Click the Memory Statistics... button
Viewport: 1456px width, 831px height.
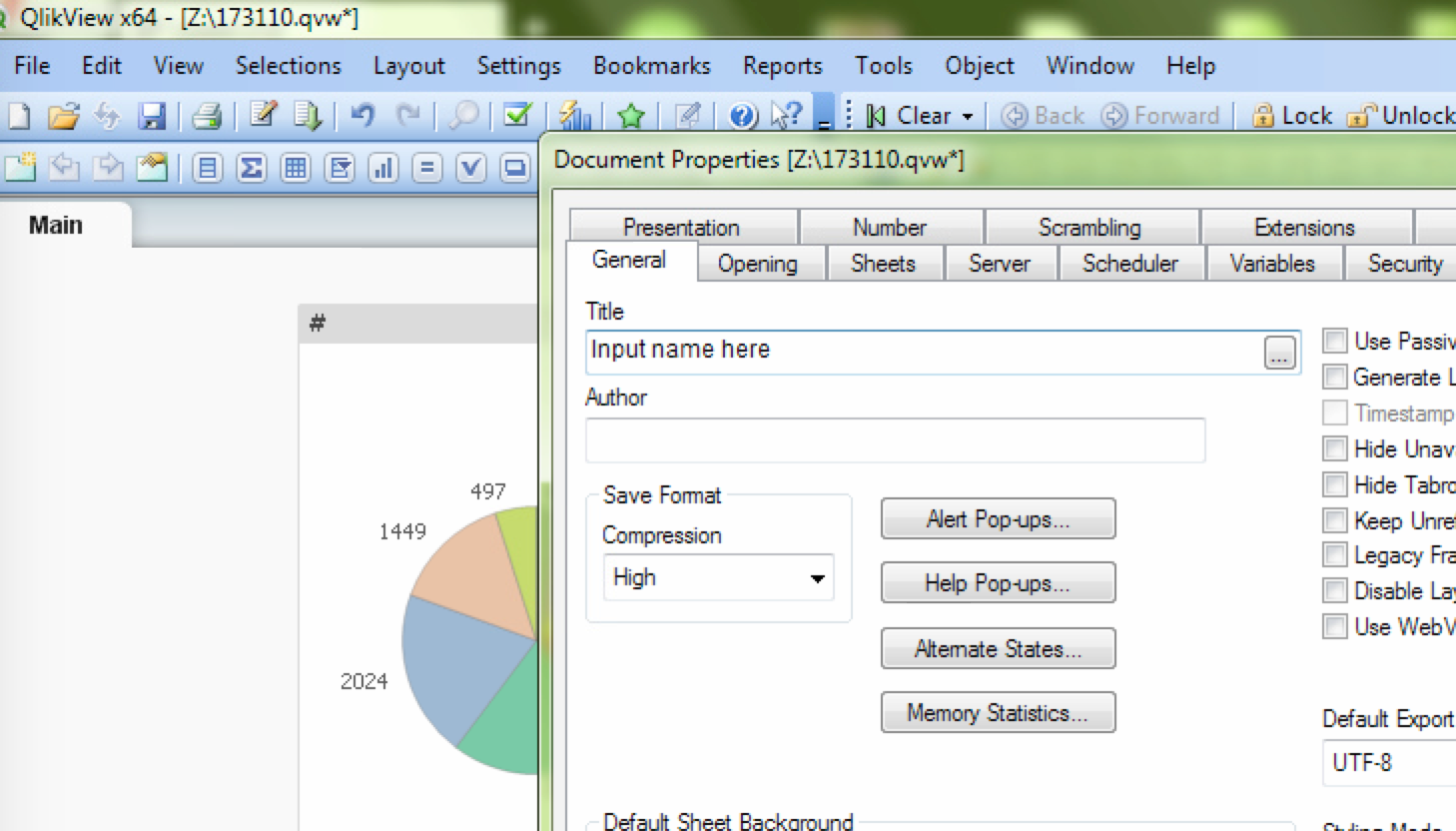pos(998,712)
